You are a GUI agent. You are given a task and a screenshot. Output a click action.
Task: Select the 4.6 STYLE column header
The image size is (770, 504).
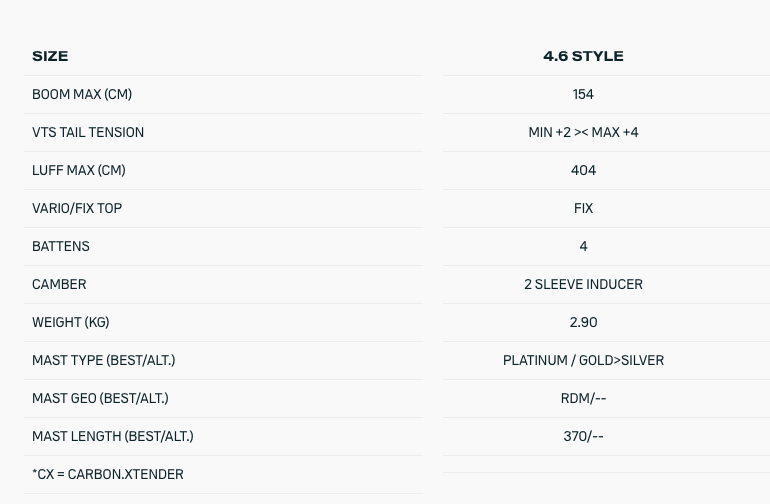click(583, 56)
